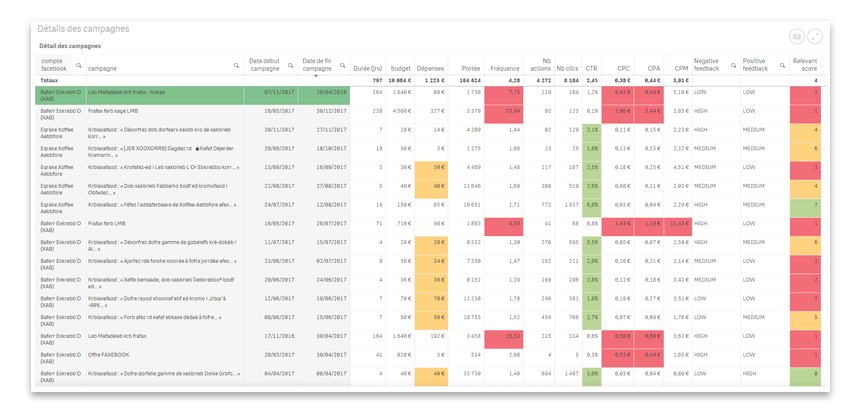Image resolution: width=860 pixels, height=412 pixels.
Task: Open search icon in campagne column header
Action: point(236,65)
